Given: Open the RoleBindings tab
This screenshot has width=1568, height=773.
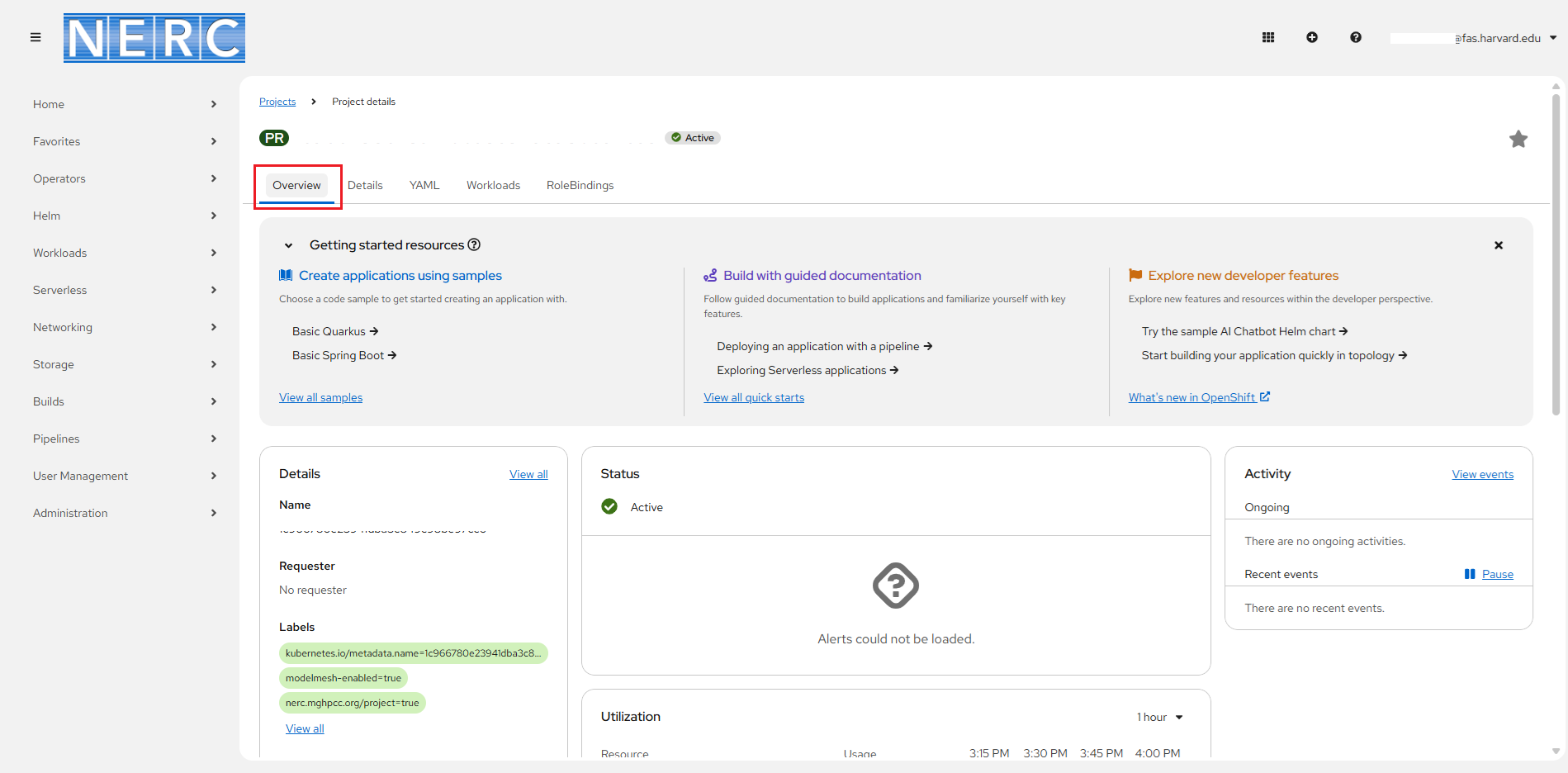Looking at the screenshot, I should (x=580, y=185).
